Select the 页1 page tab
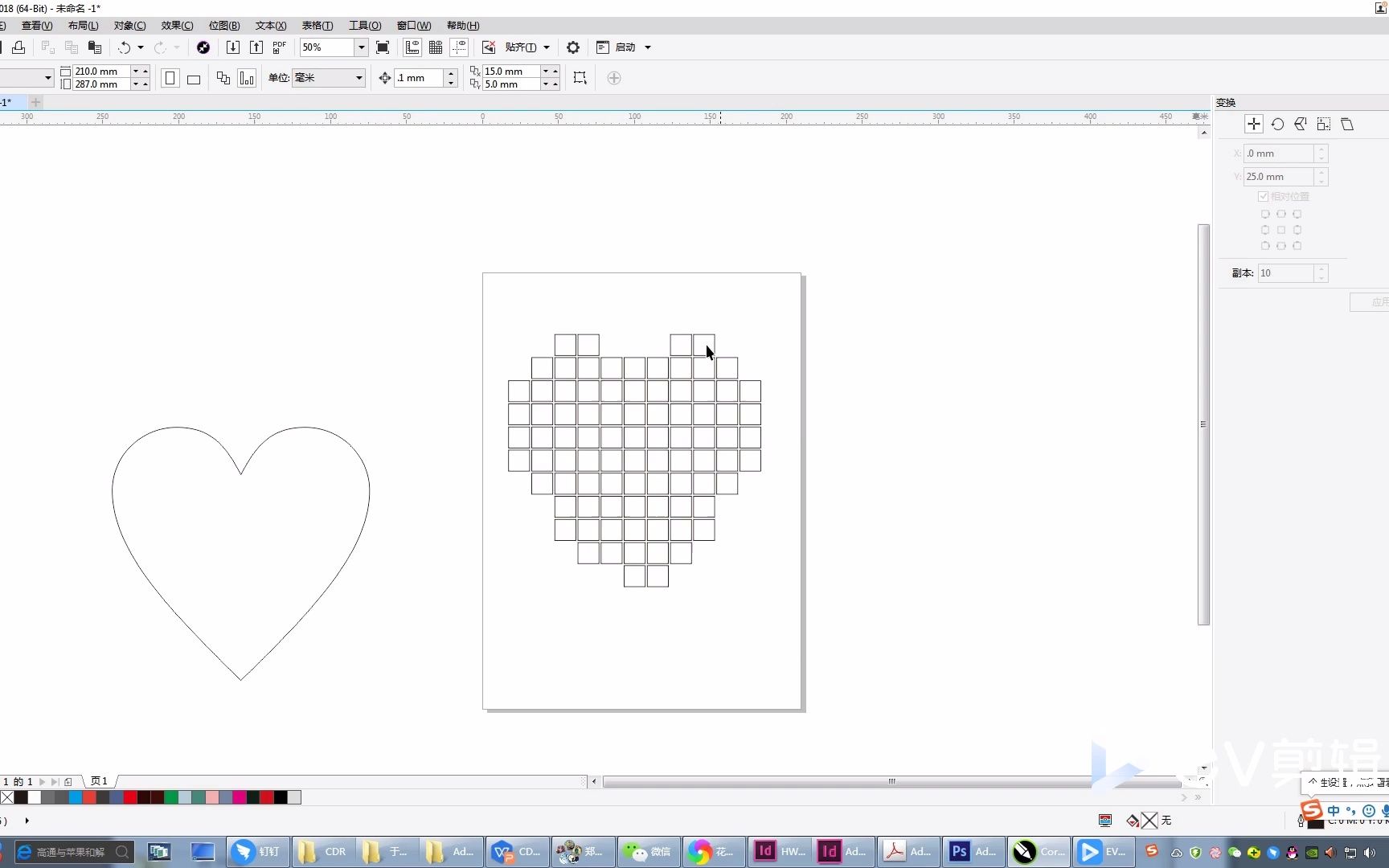The image size is (1389, 868). pos(99,781)
